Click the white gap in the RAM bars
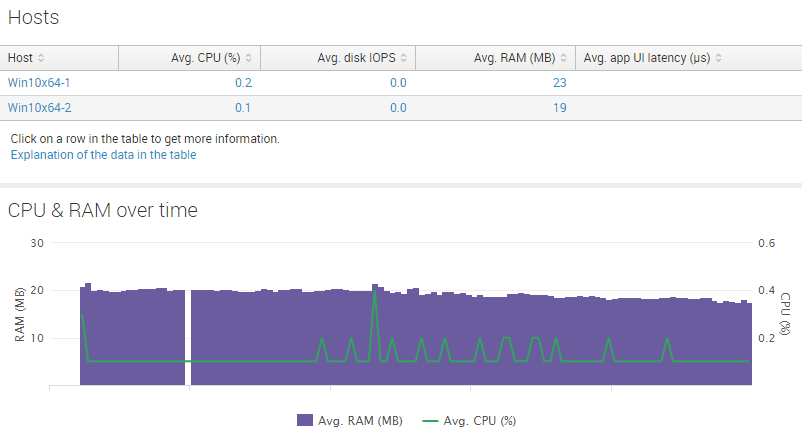The image size is (802, 445). [x=188, y=338]
